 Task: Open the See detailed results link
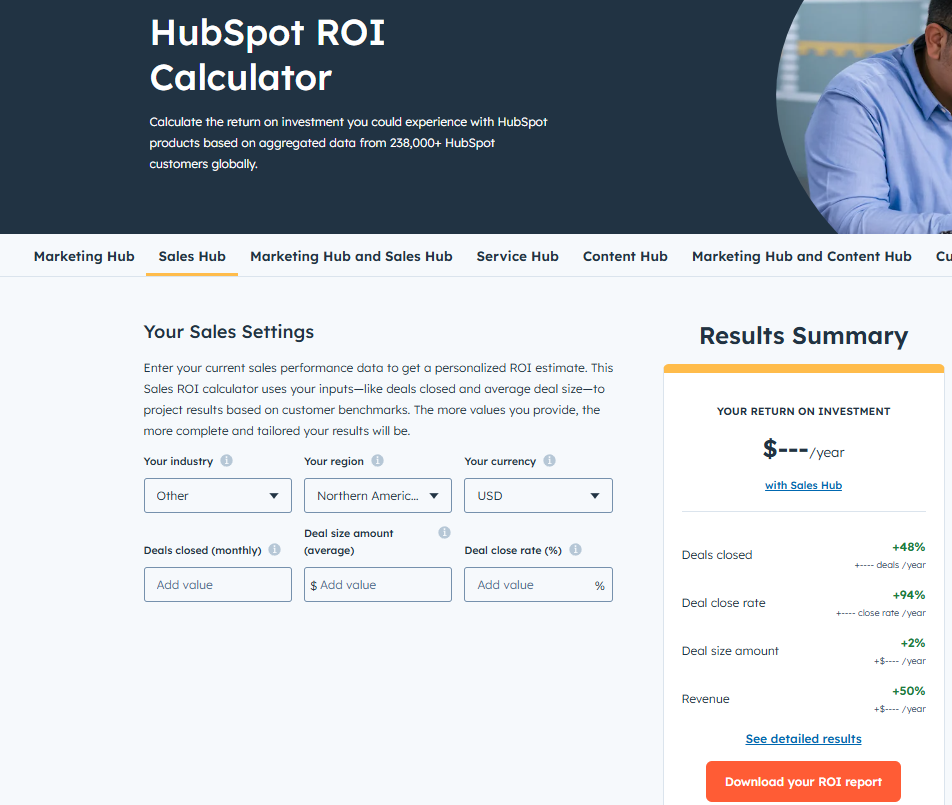[x=803, y=739]
